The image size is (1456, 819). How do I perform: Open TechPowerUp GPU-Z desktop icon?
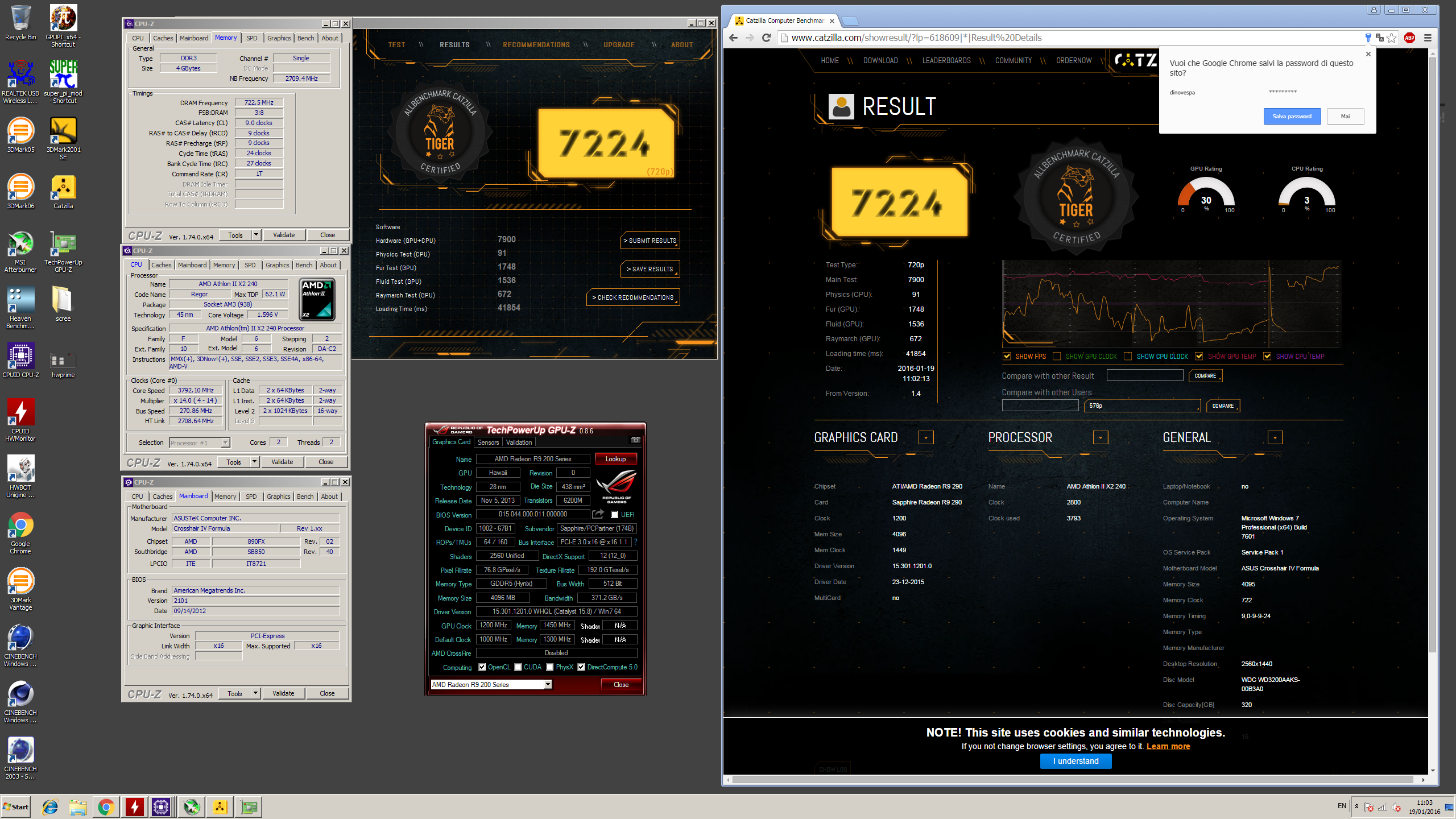point(63,251)
